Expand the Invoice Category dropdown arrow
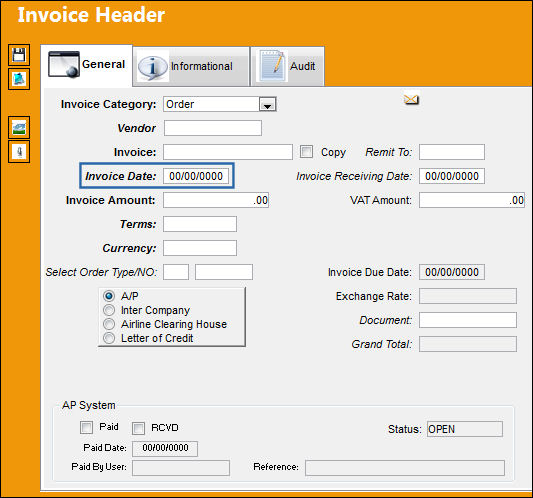Screen dimensions: 533x498 (268, 104)
